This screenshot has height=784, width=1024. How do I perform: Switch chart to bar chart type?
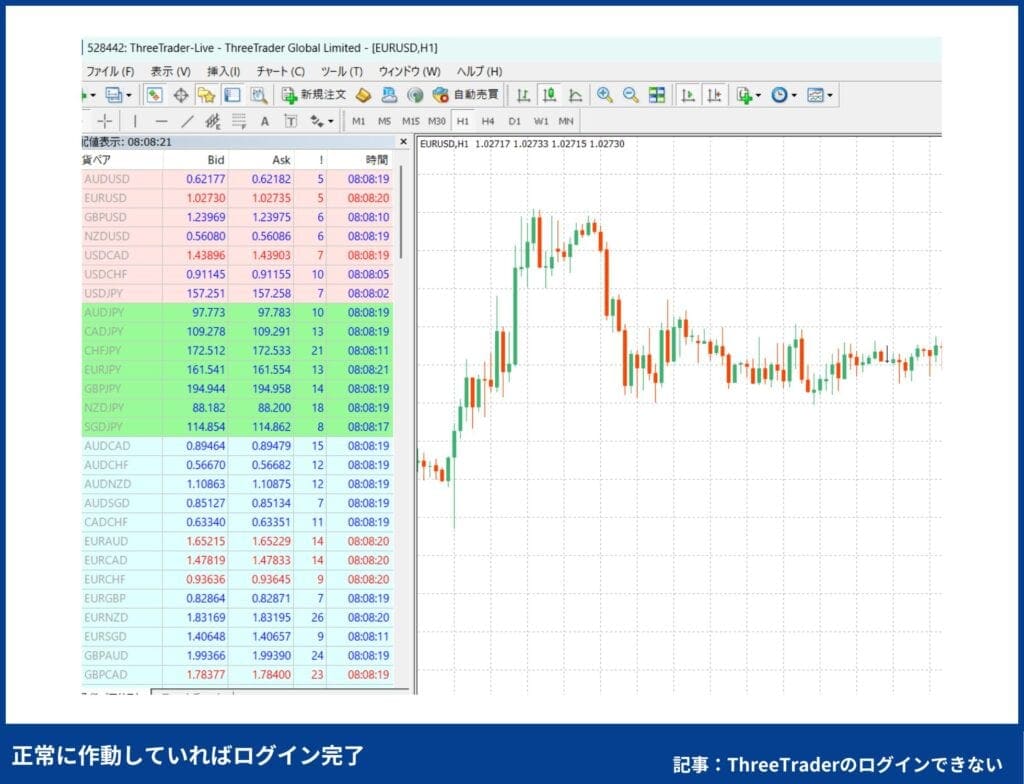coord(523,95)
